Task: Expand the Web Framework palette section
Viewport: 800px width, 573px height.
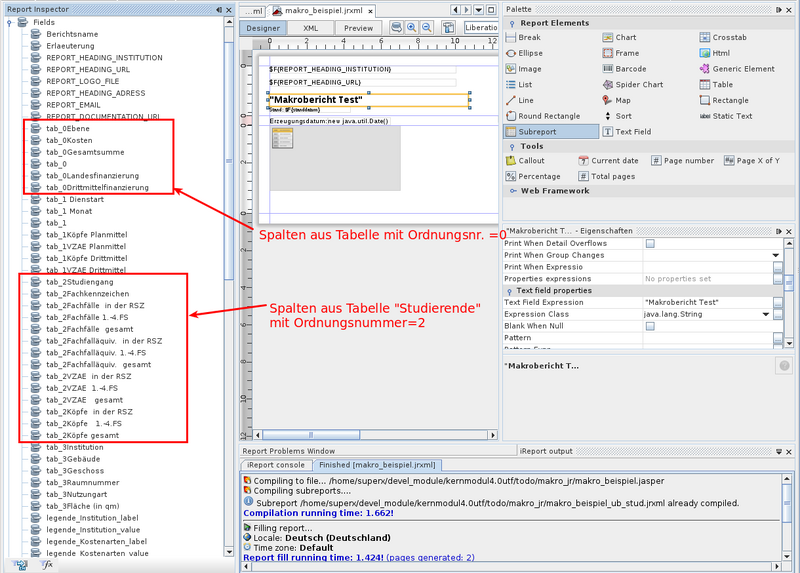Action: click(513, 191)
